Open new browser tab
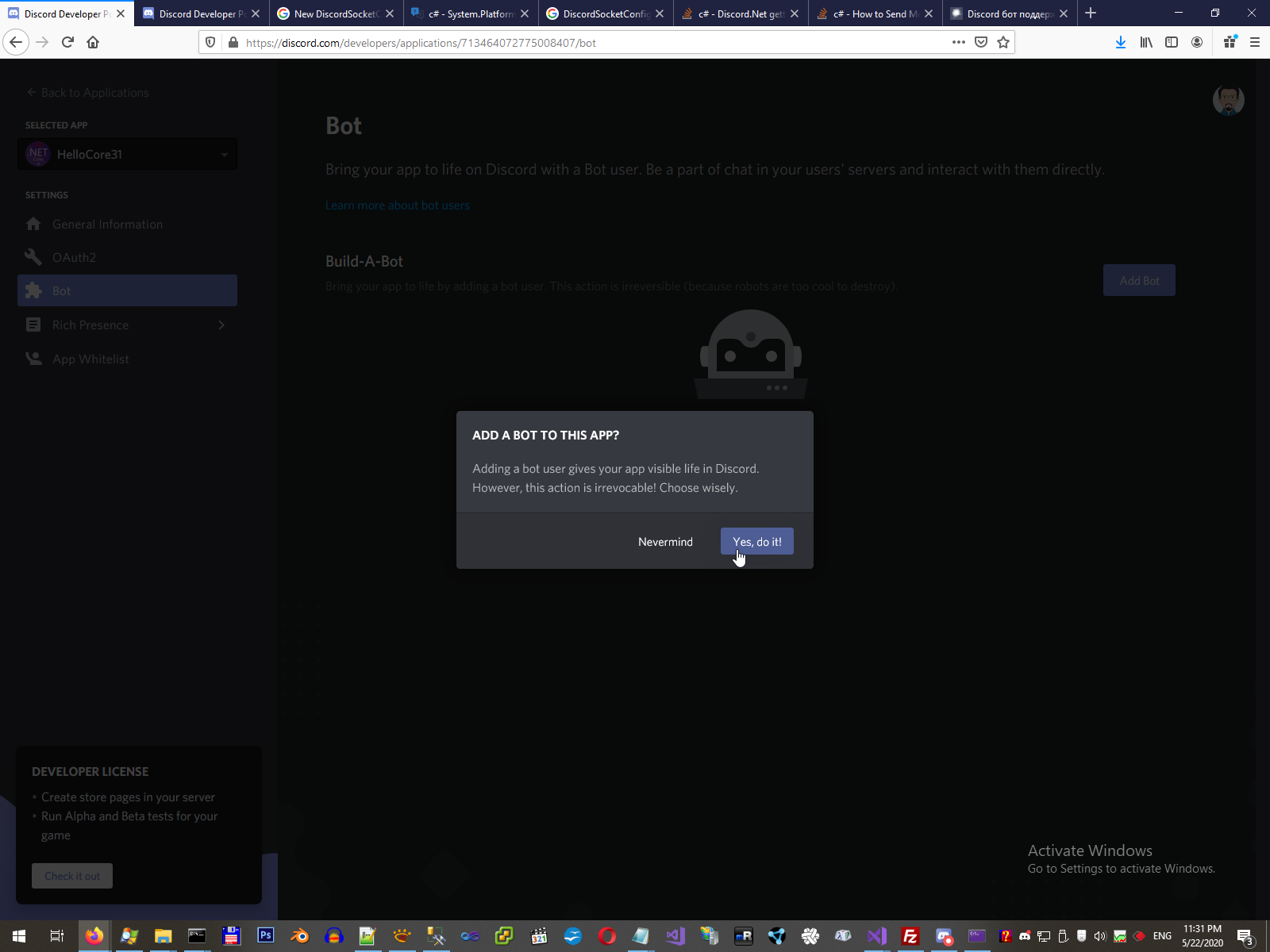This screenshot has height=952, width=1270. pyautogui.click(x=1091, y=13)
